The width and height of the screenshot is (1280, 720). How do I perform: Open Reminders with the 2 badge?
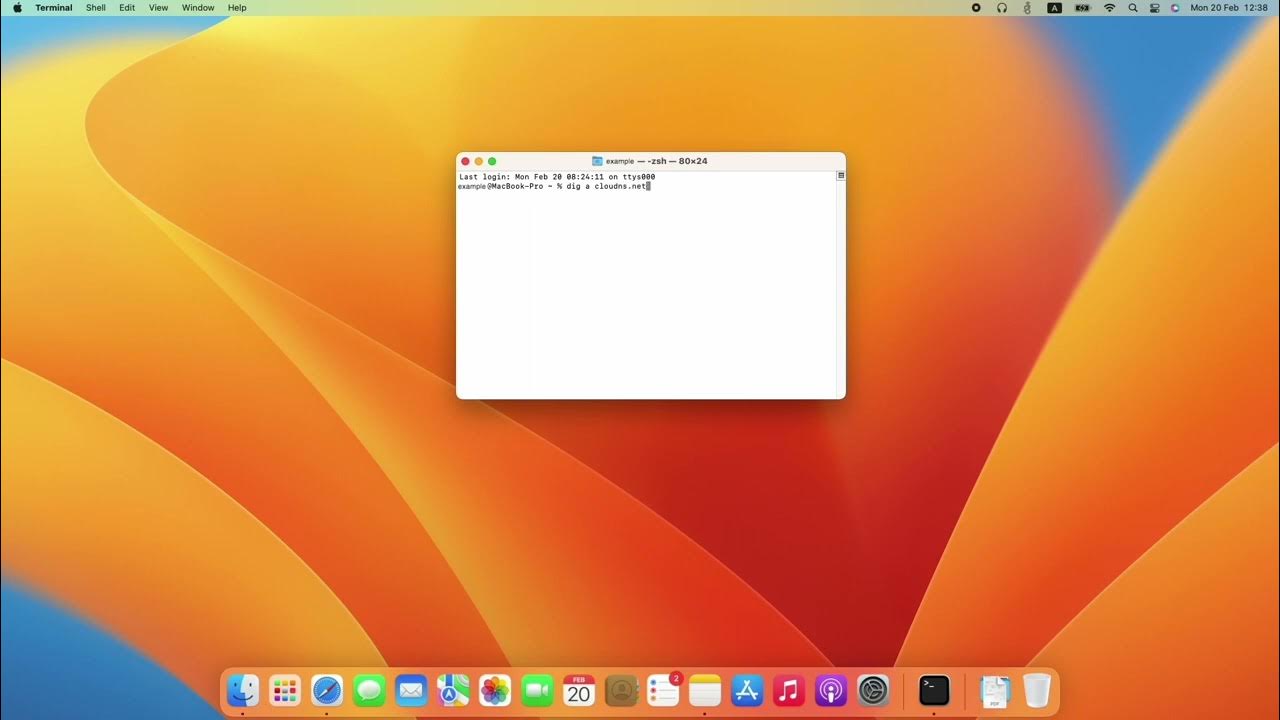663,690
